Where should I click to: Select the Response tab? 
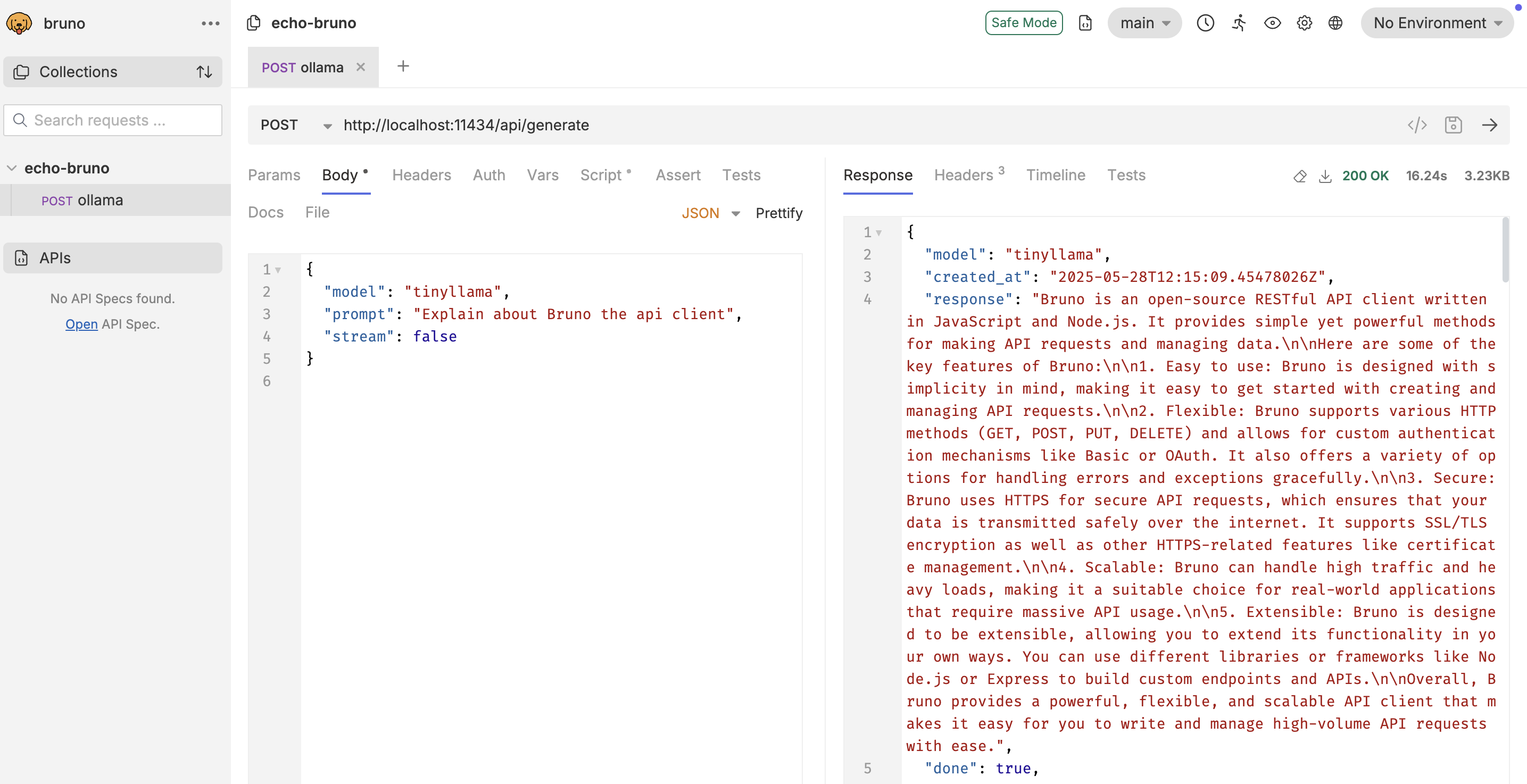tap(878, 175)
